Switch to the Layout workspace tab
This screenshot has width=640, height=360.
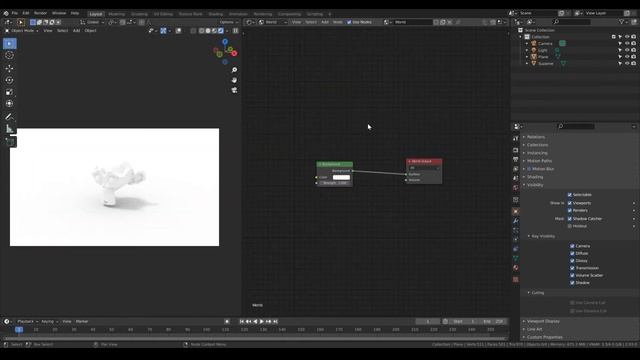point(96,14)
